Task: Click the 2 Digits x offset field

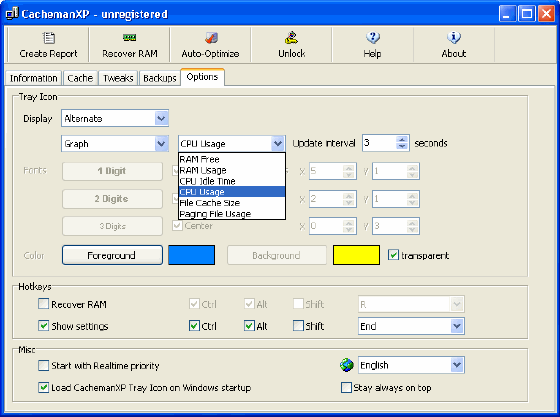Action: point(326,199)
